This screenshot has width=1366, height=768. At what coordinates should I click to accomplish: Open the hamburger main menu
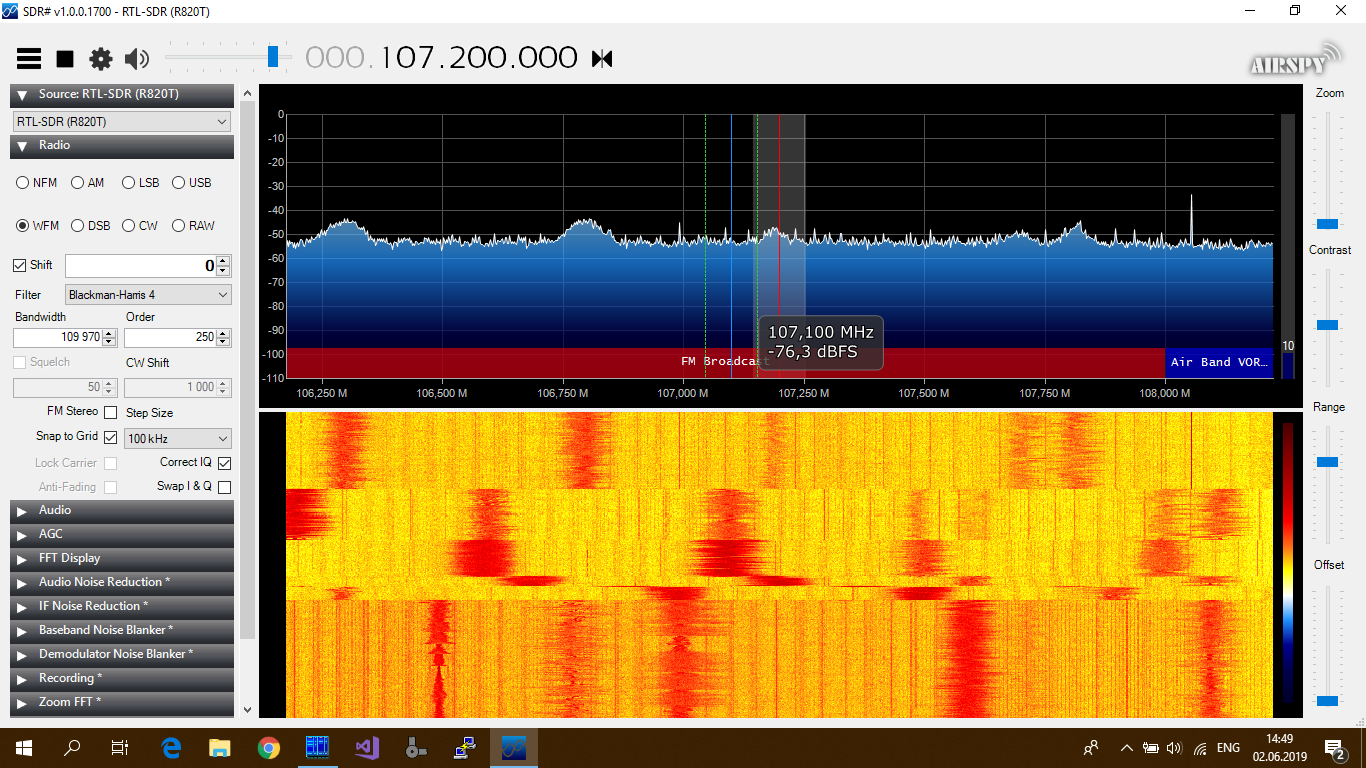(x=29, y=59)
